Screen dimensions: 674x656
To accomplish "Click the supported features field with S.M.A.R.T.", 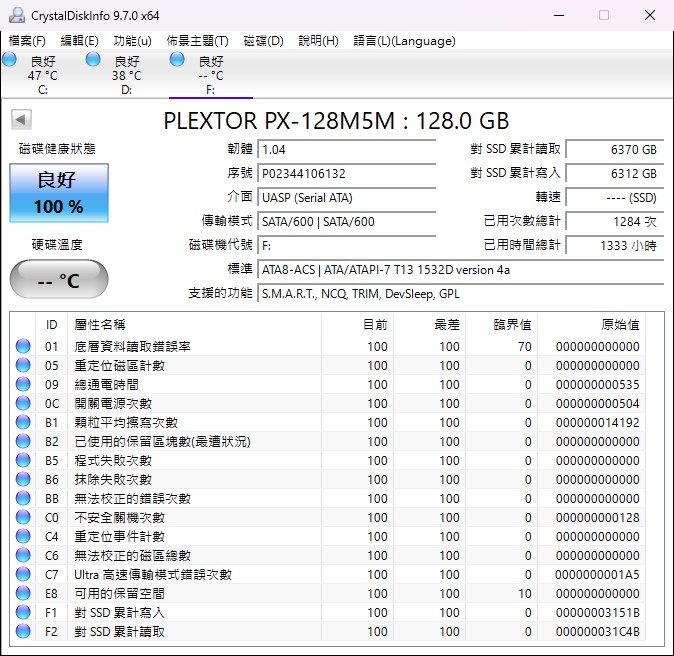I will pos(461,294).
